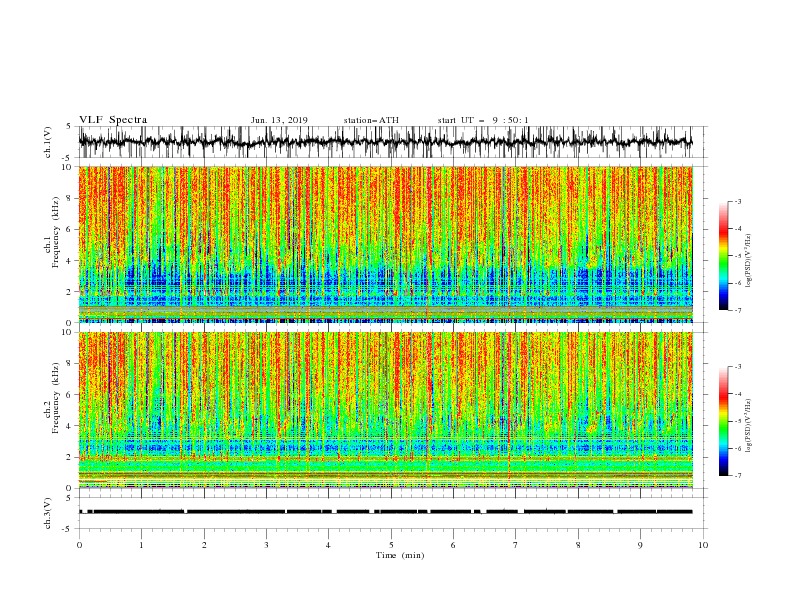The image size is (792, 612).
Task: Click the ch.3(V) axis label
Action: click(x=48, y=513)
